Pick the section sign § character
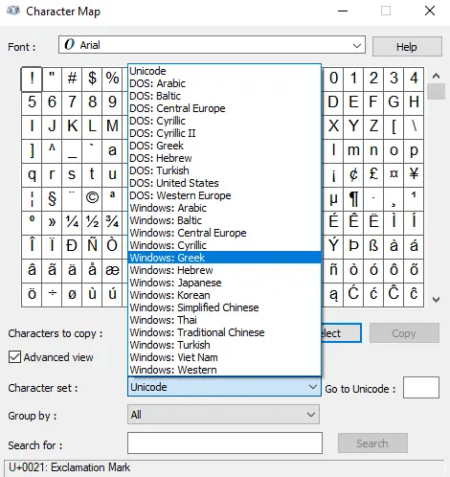 52,198
